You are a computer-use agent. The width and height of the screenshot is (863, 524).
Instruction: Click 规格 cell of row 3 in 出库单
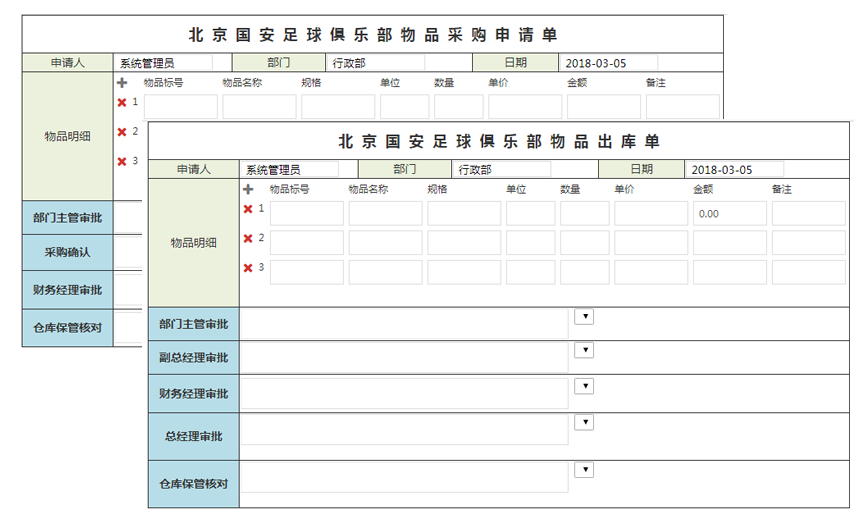coord(464,272)
